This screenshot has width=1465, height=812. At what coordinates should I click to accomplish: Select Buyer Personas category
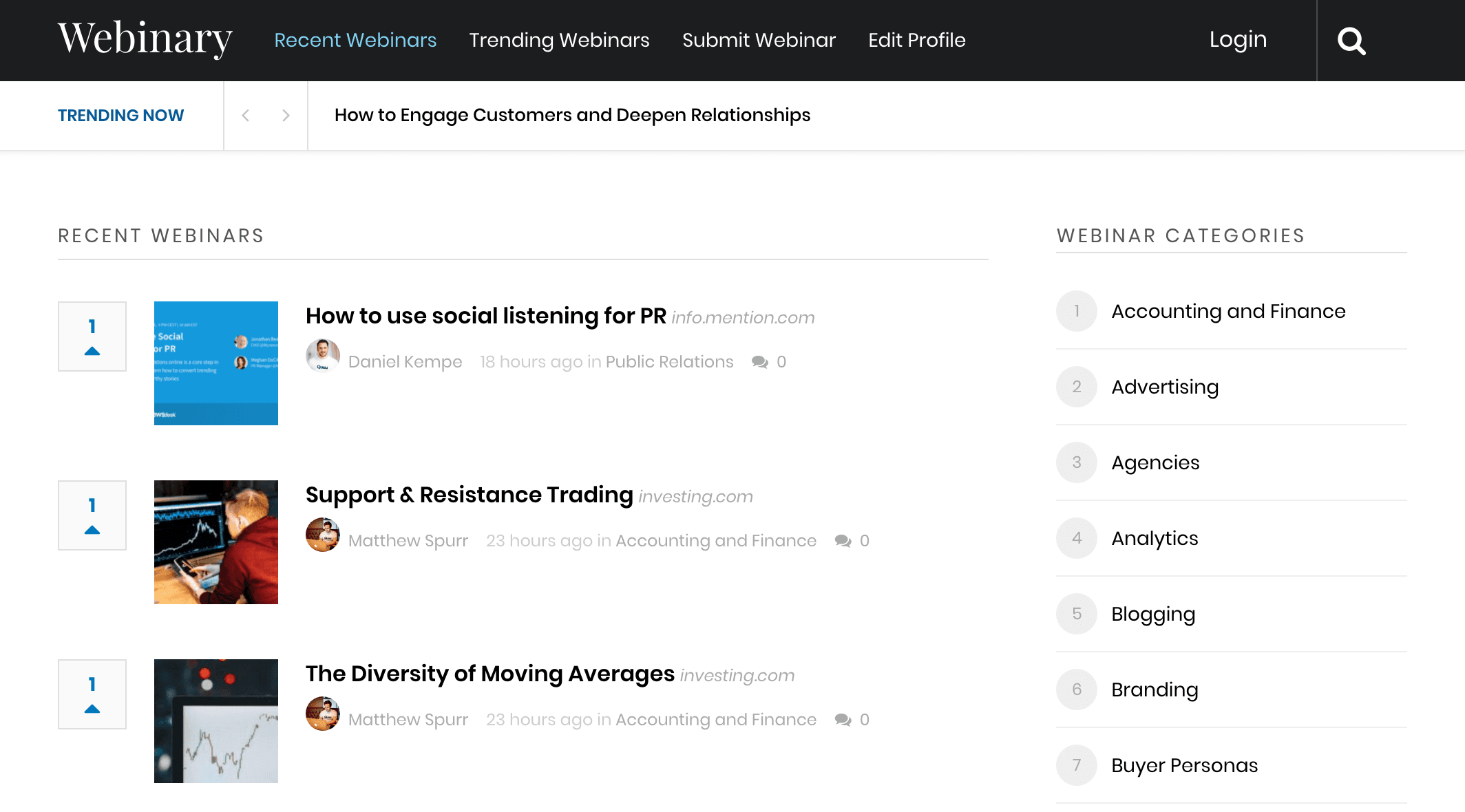[1184, 765]
